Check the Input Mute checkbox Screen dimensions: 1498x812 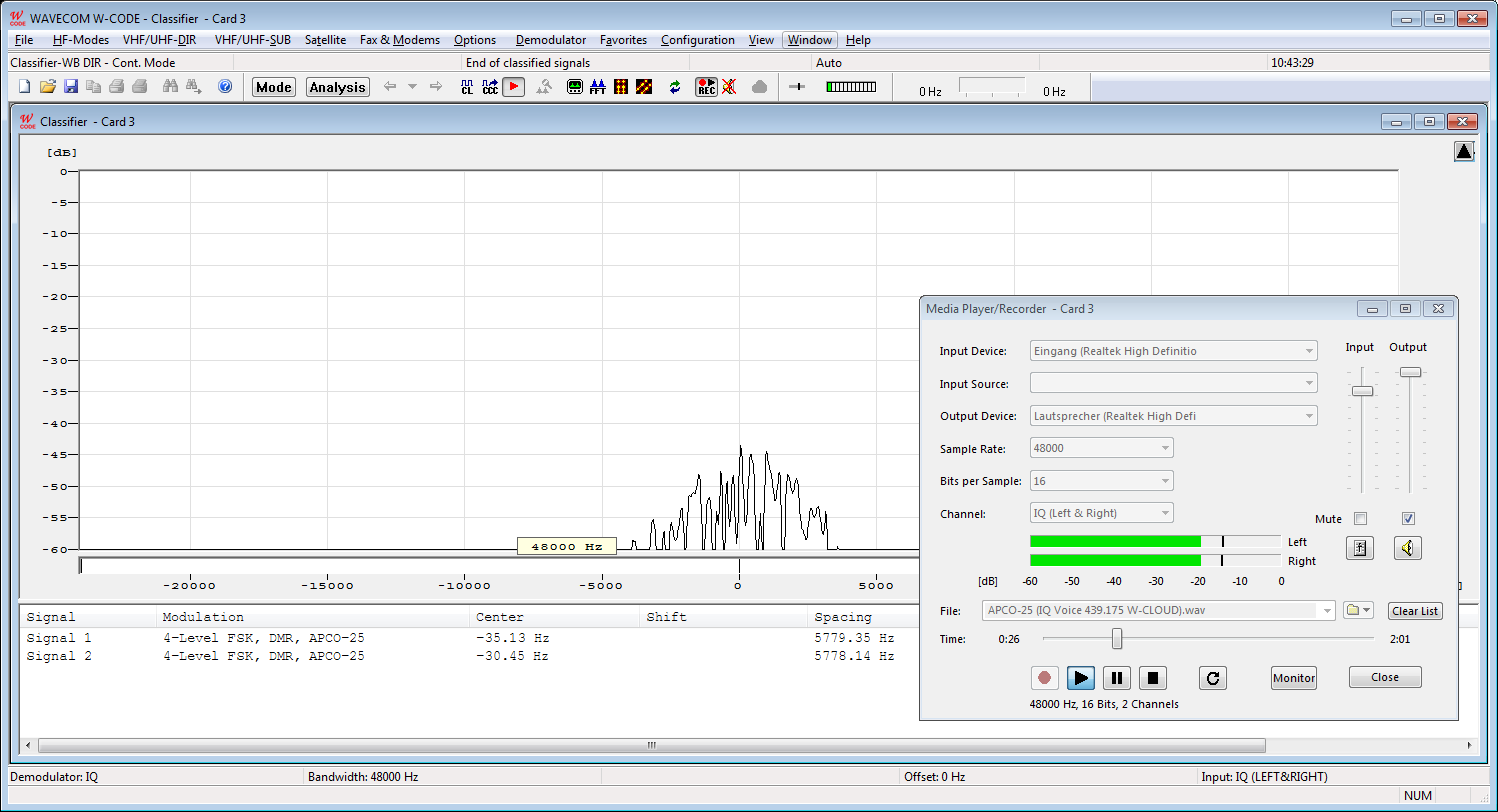(1360, 519)
